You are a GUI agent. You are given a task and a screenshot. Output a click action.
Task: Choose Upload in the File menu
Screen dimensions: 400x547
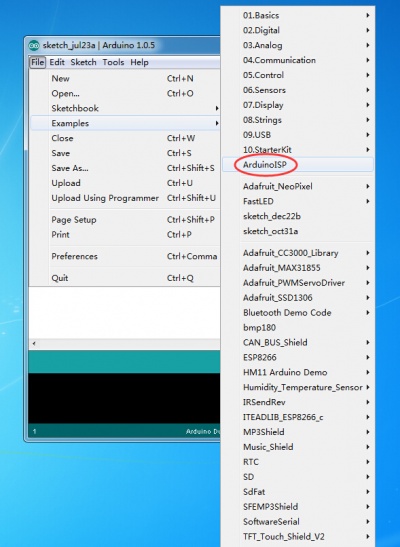[125, 183]
